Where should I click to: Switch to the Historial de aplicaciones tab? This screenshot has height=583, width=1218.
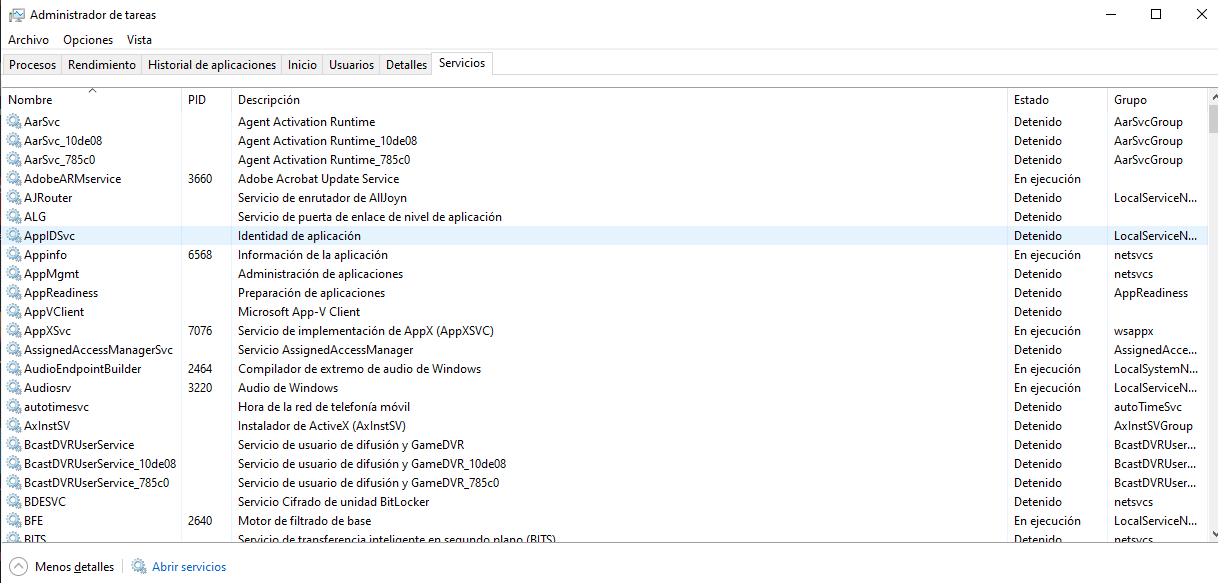[x=212, y=65]
